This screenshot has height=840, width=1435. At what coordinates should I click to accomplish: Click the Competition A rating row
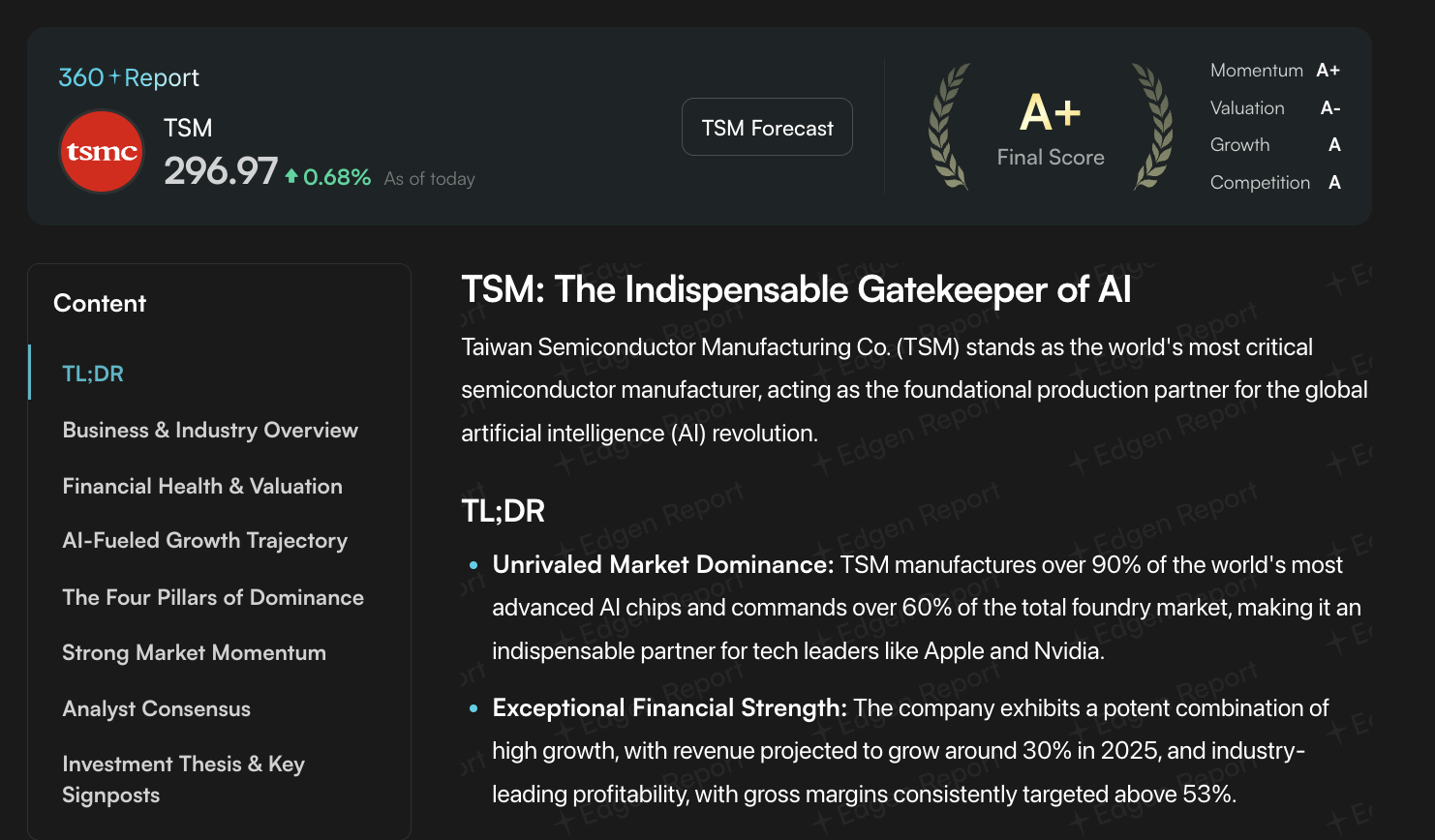tap(1274, 183)
